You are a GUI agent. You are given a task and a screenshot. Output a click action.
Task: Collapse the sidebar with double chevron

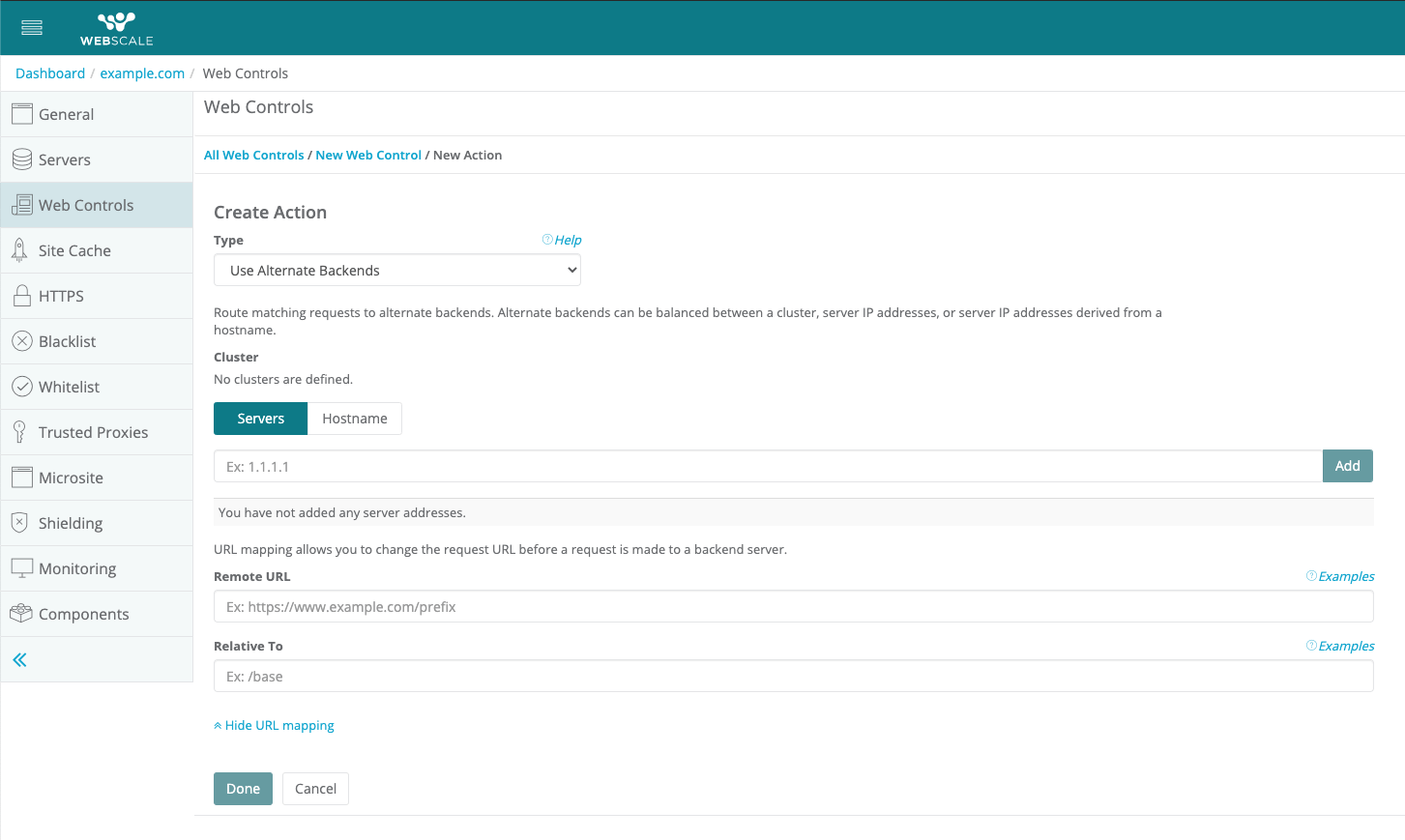click(19, 660)
